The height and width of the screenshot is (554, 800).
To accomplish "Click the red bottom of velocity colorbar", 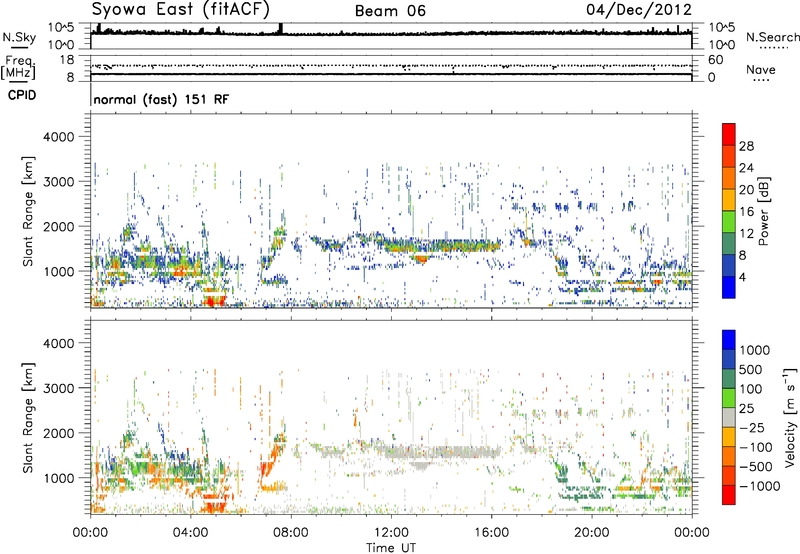I will 729,495.
